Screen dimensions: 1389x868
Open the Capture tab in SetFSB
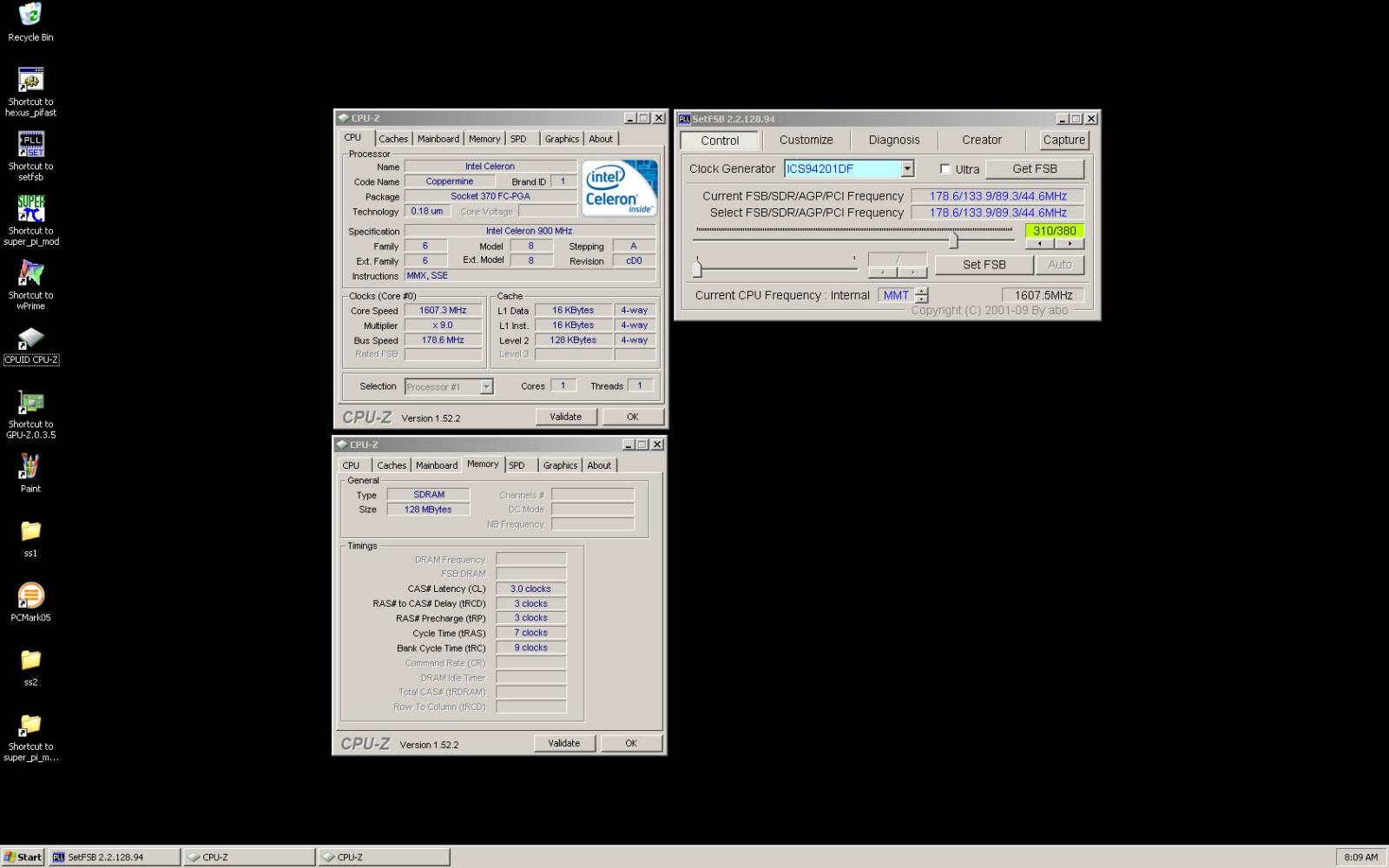[1063, 140]
